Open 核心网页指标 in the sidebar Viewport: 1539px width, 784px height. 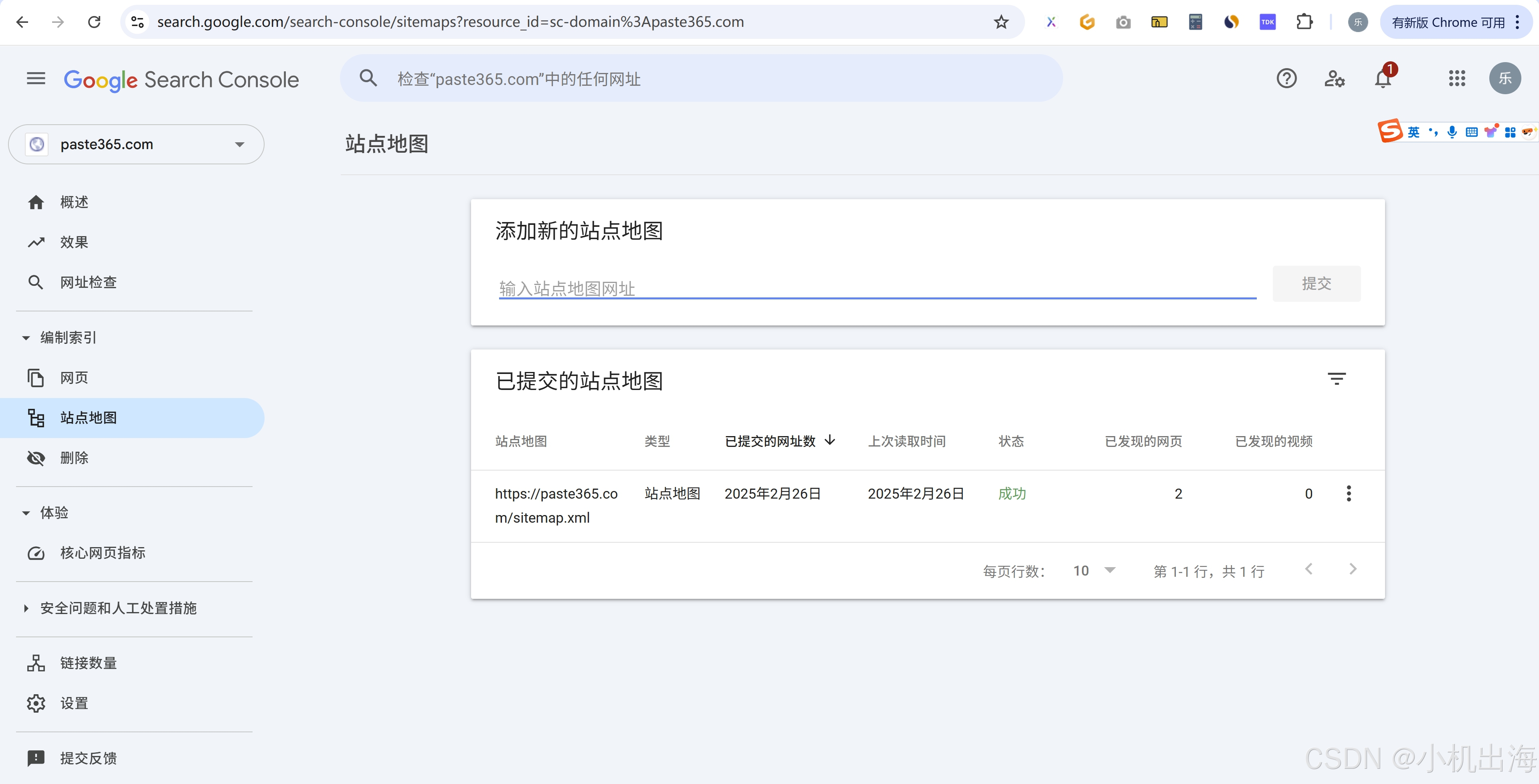[x=102, y=554]
